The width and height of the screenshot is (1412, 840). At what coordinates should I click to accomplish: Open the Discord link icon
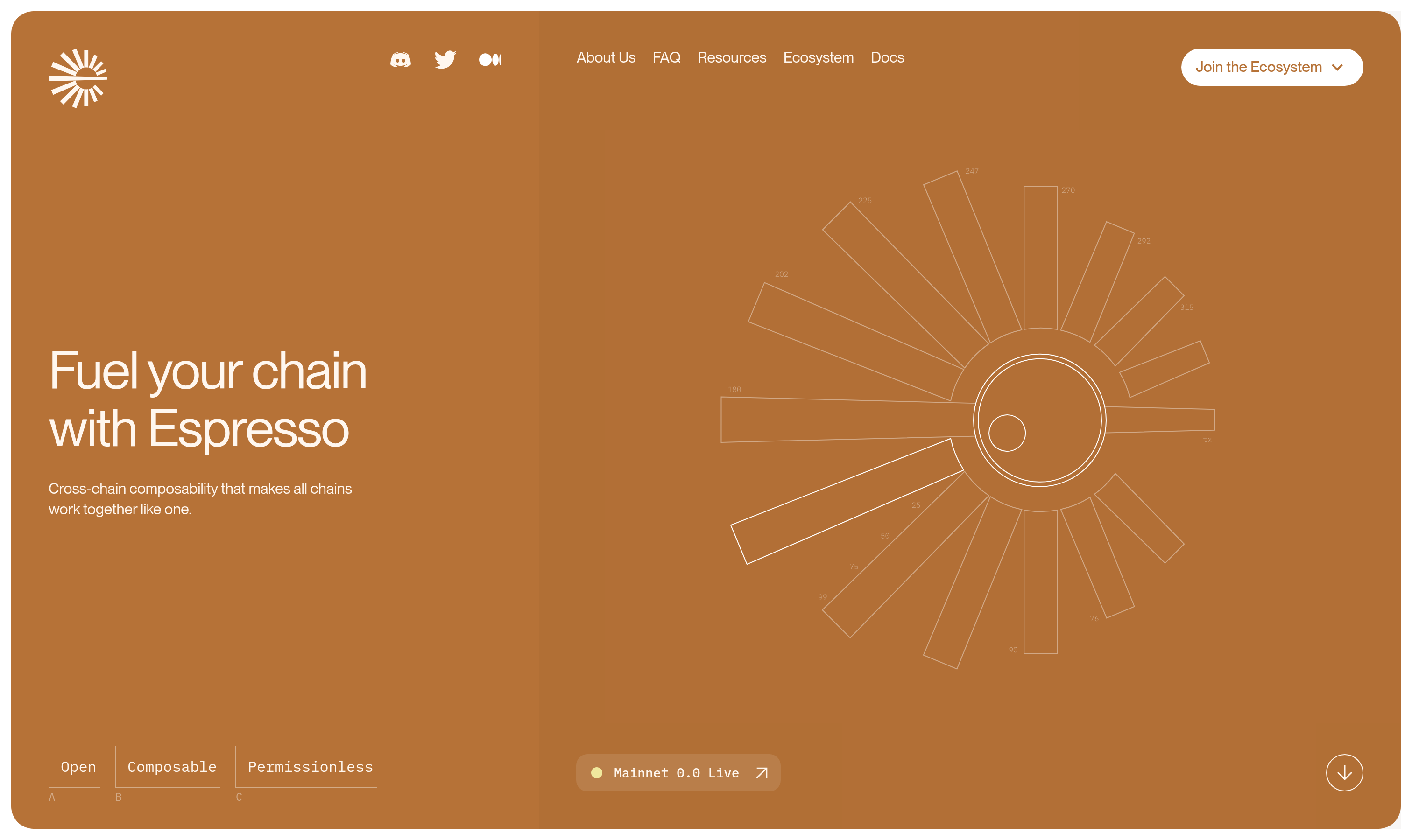401,59
